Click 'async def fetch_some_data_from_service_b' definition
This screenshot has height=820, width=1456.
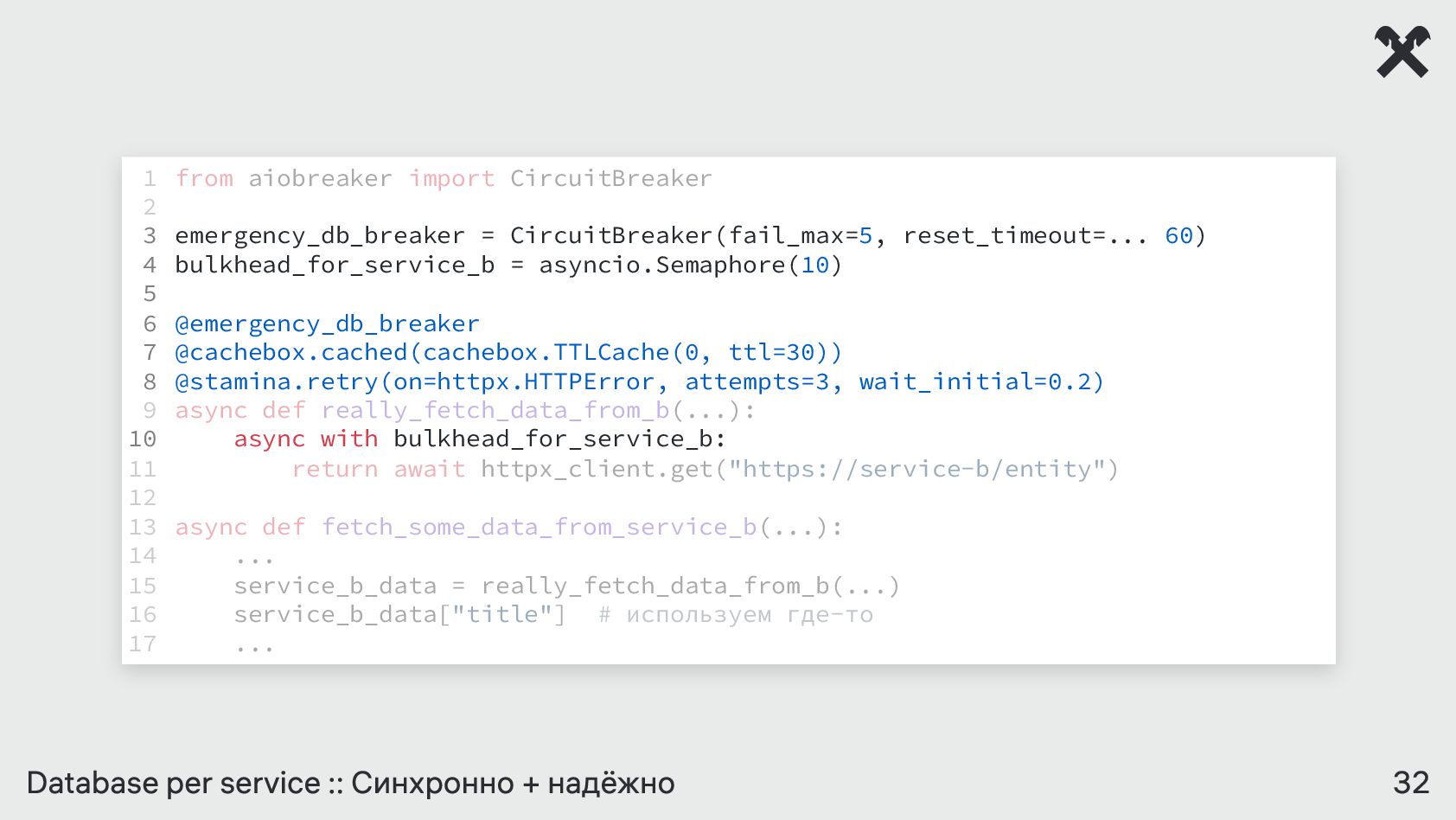[x=508, y=527]
